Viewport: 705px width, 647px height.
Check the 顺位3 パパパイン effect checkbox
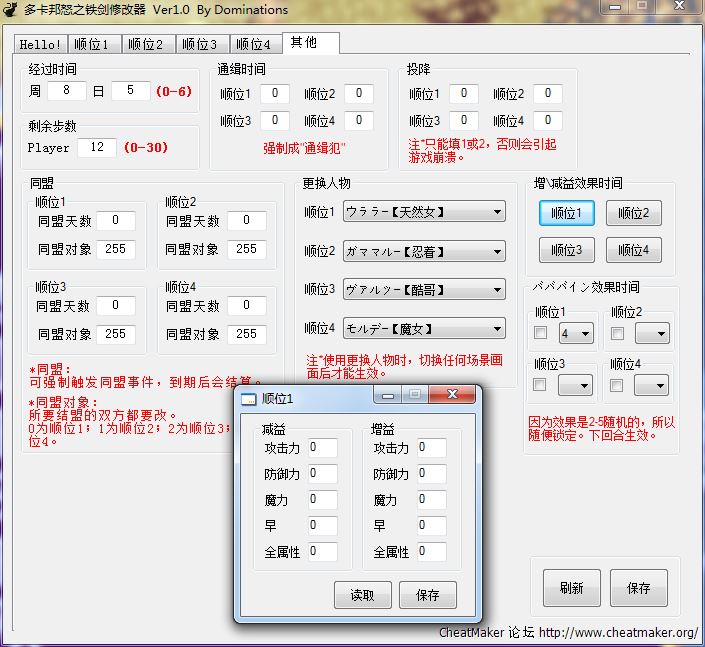pos(541,384)
